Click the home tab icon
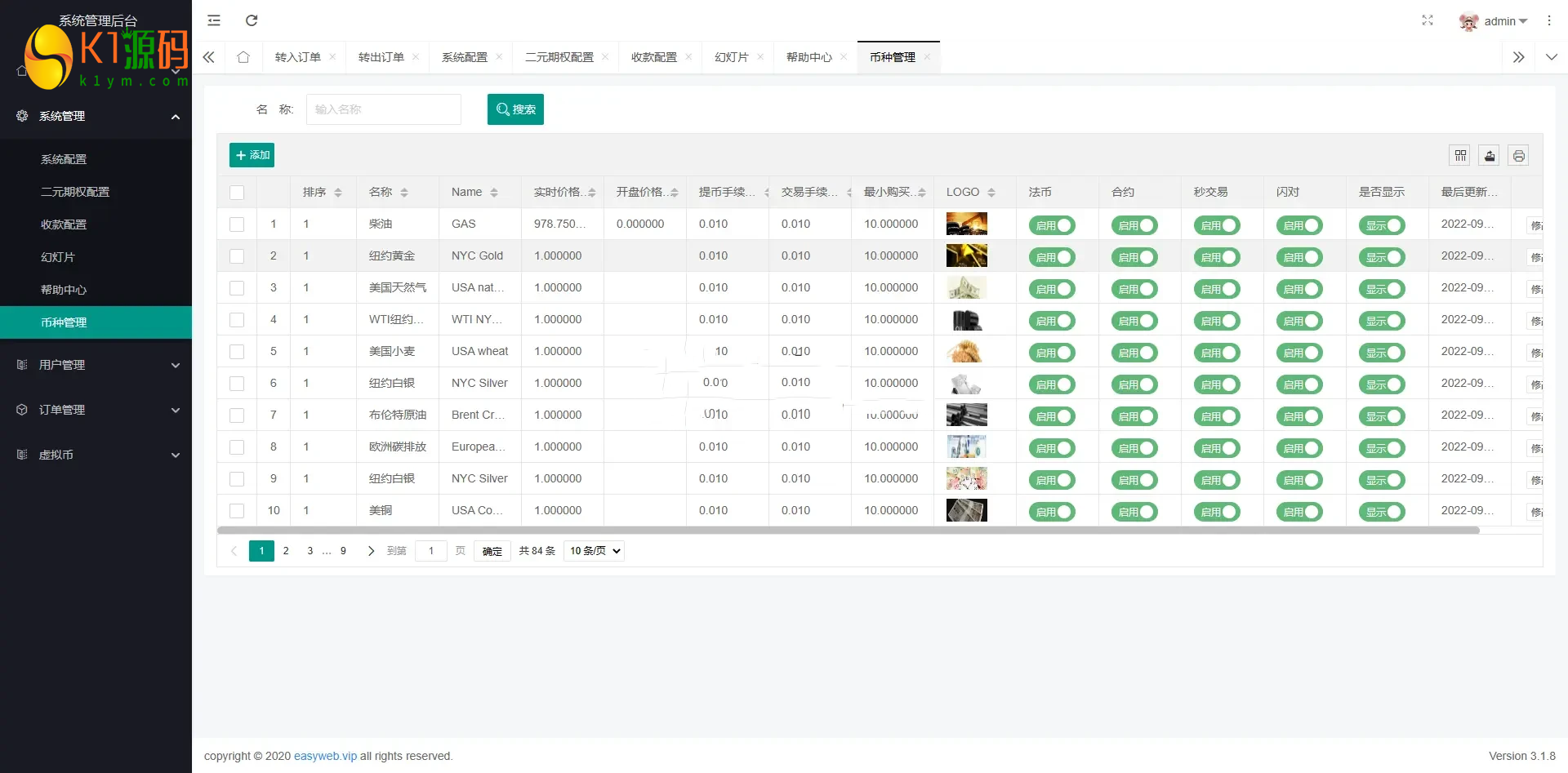Screen dimensions: 1568x773 click(x=243, y=57)
